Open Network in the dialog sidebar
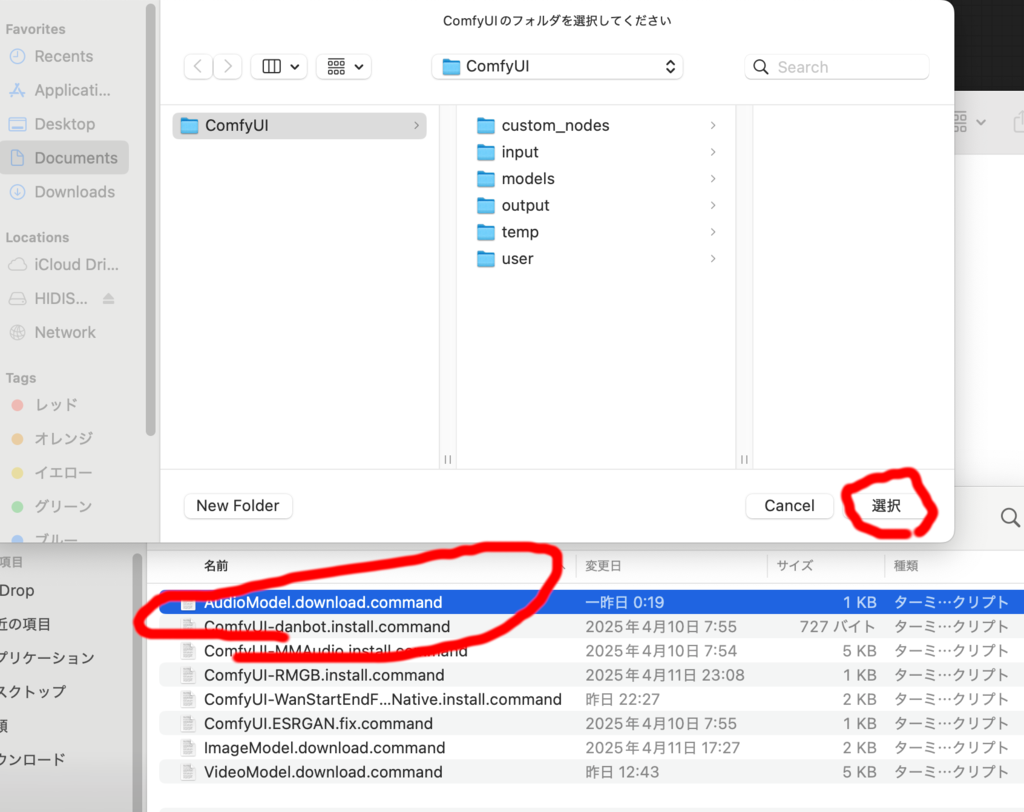Viewport: 1024px width, 812px height. click(63, 333)
